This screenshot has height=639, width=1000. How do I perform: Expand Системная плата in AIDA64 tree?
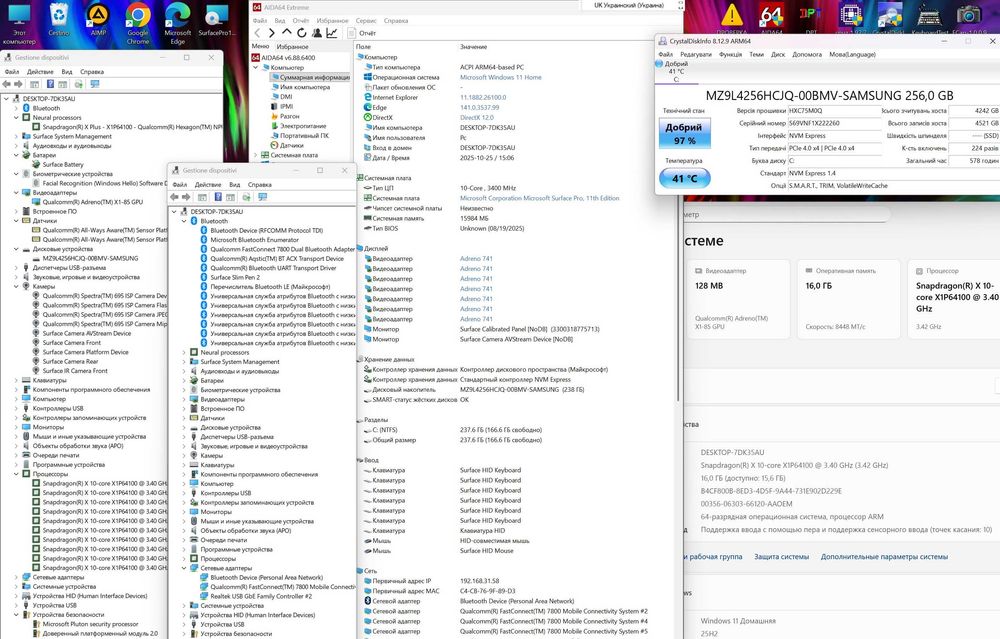(x=256, y=155)
